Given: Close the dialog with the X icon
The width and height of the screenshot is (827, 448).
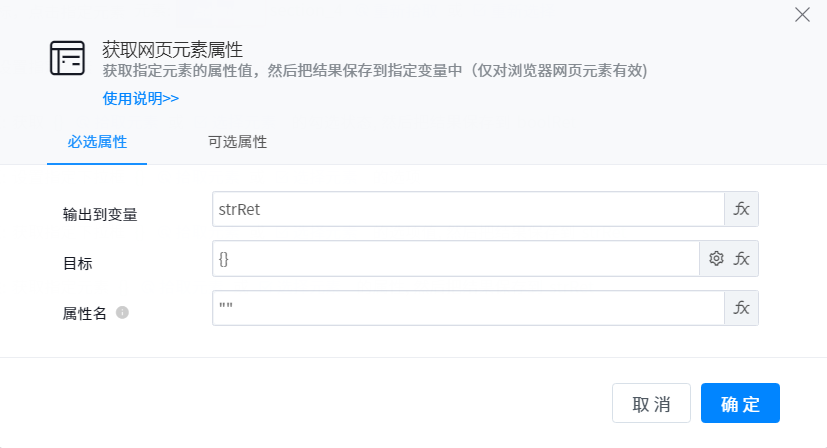Looking at the screenshot, I should point(801,14).
